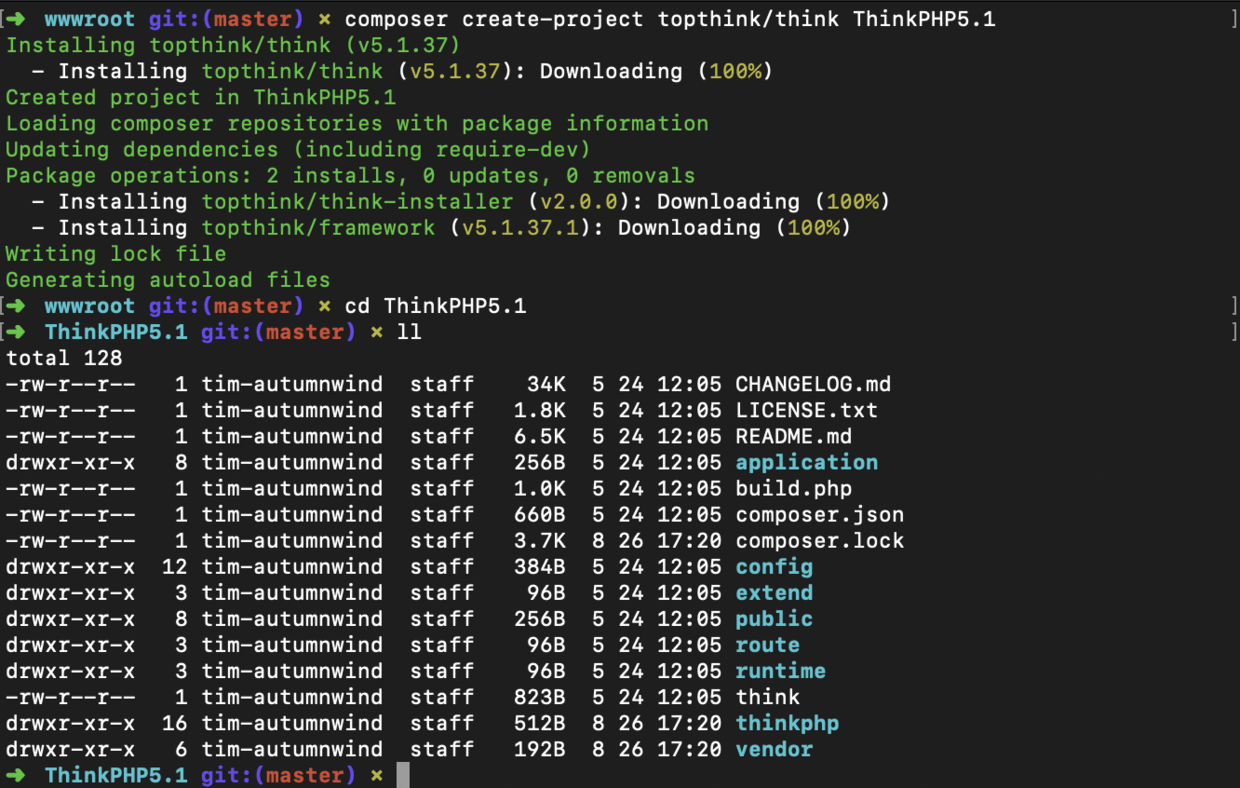Click the 1.8K size of LICENSE.txt
Screen dimensions: 1240x788
tap(540, 410)
